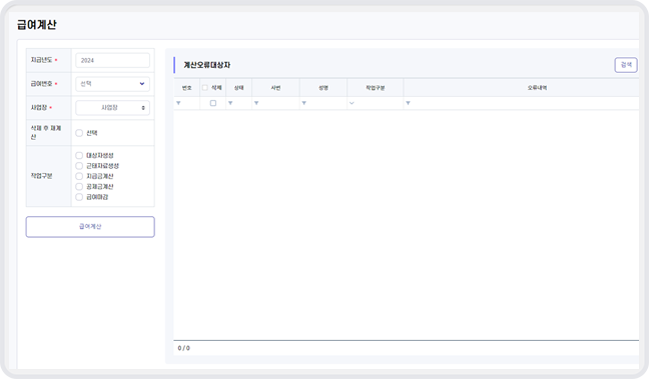This screenshot has width=649, height=379.
Task: Click the 작업구분 label in left form
Action: click(41, 176)
